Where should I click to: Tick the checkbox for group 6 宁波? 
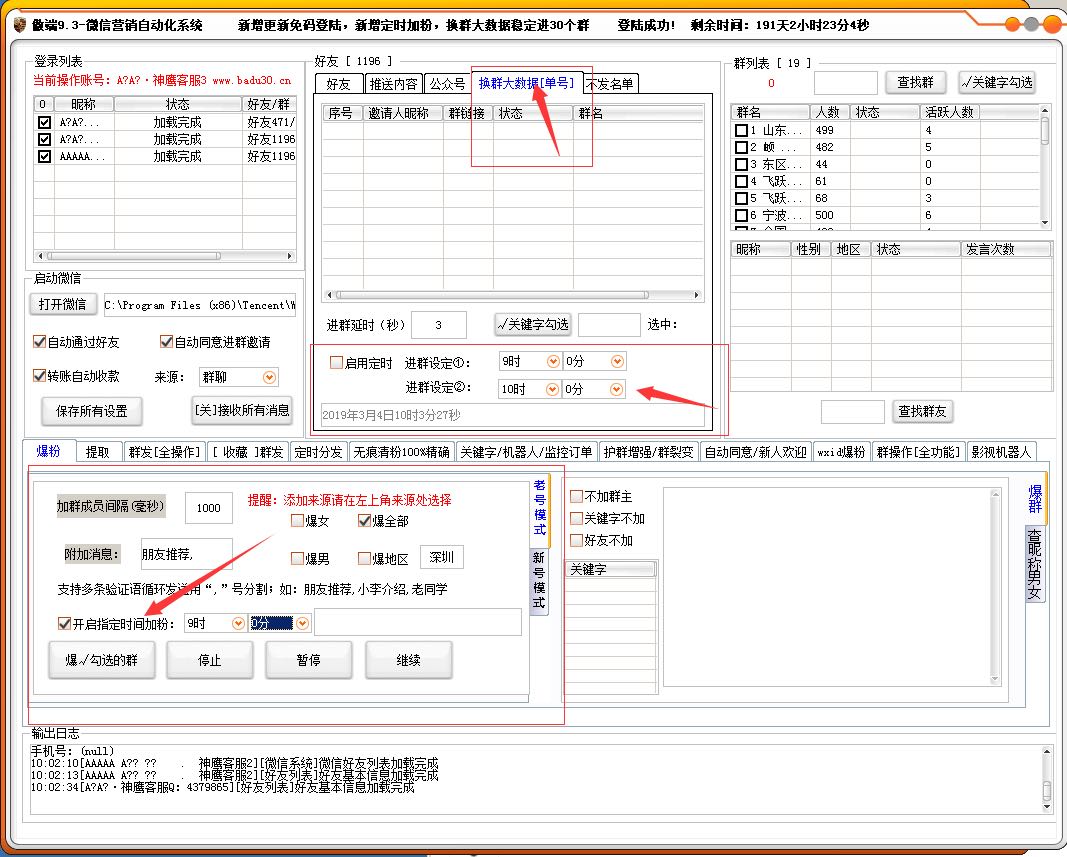pyautogui.click(x=742, y=215)
